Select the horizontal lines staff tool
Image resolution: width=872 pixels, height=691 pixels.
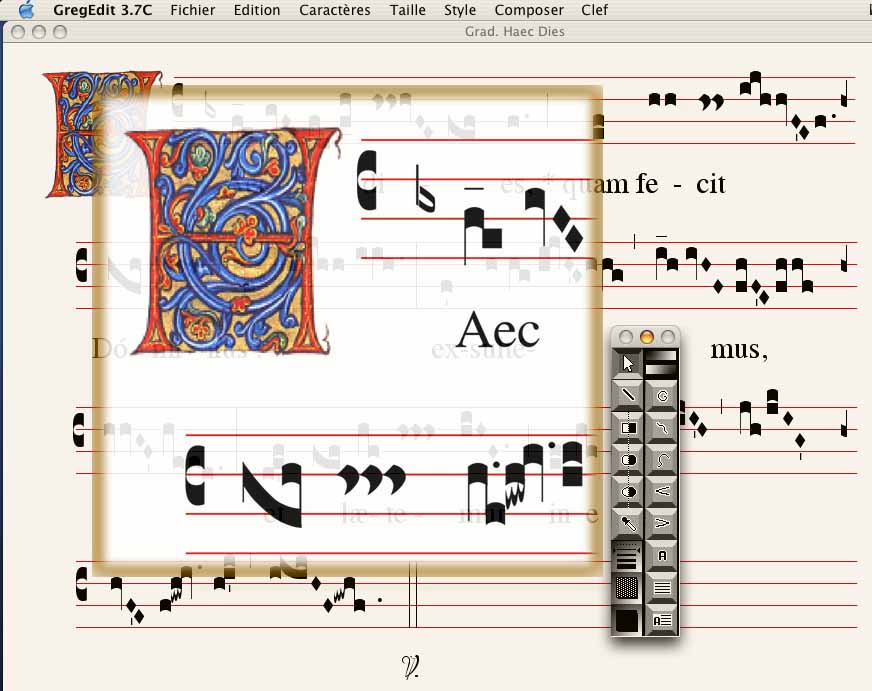pos(662,588)
